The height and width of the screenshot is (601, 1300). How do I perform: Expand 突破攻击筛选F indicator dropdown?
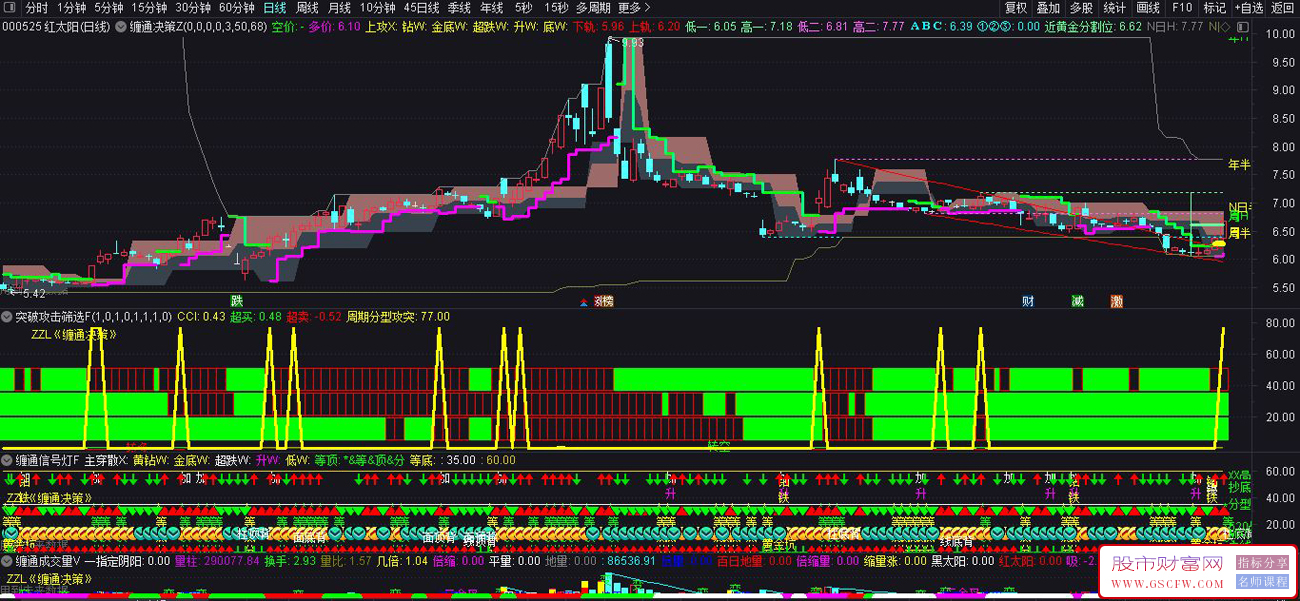(x=7, y=317)
